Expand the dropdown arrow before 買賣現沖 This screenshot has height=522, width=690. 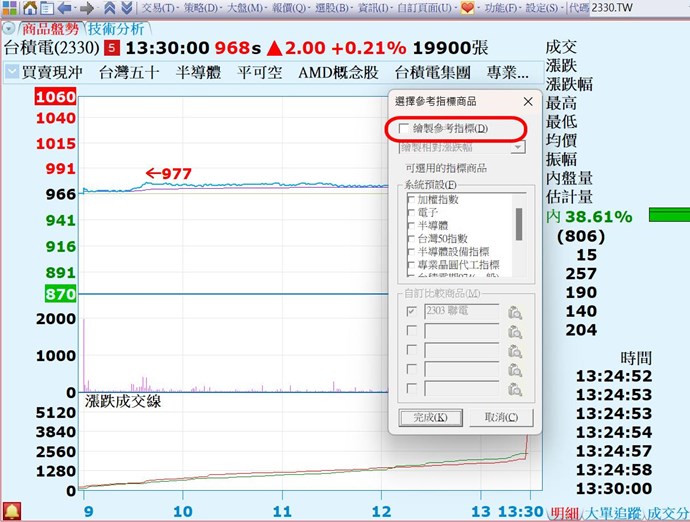12,72
